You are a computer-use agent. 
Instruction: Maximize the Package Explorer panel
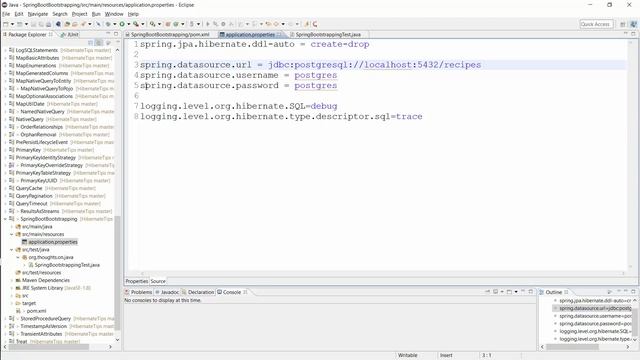click(x=116, y=34)
